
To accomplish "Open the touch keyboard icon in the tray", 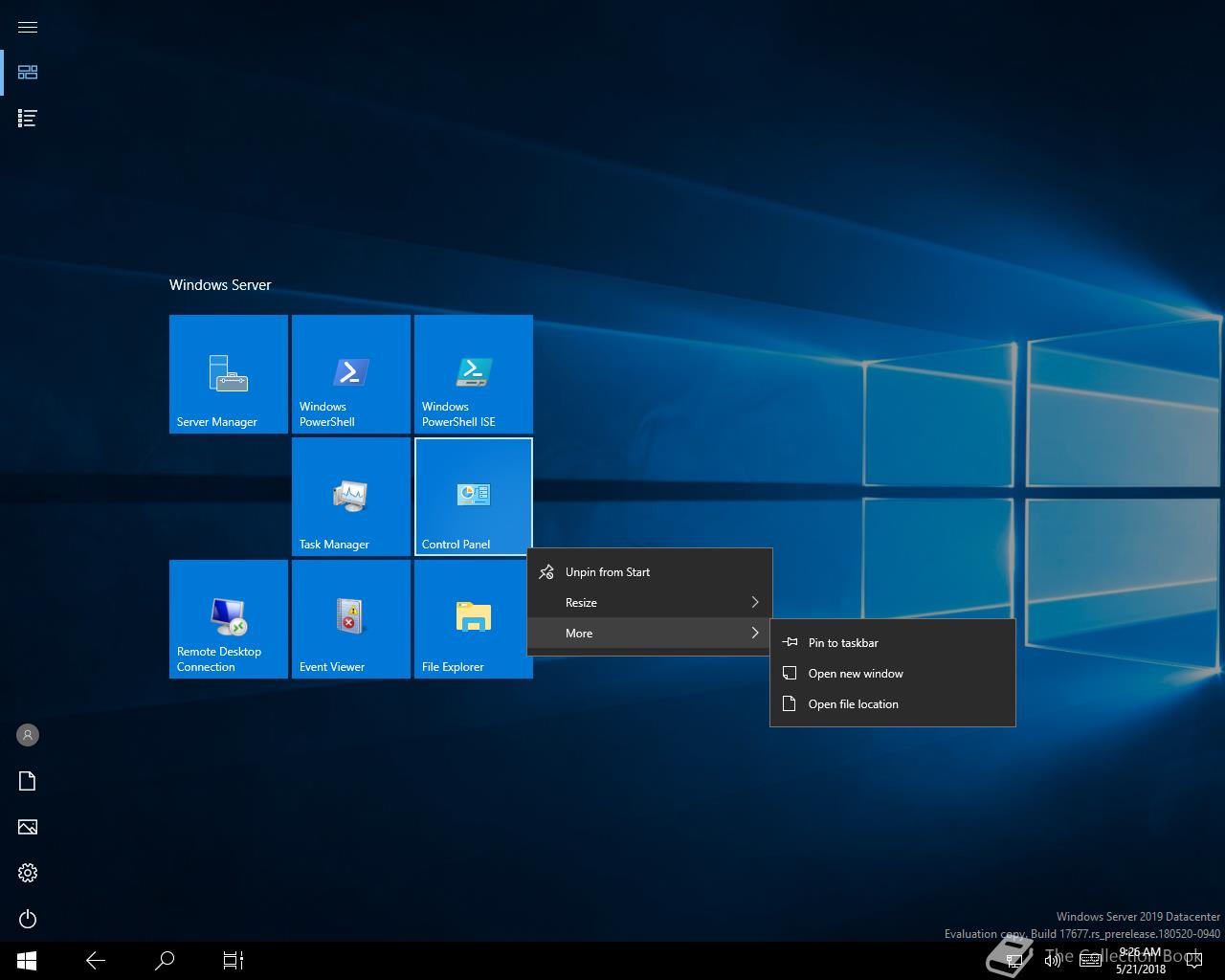I will tap(1090, 961).
